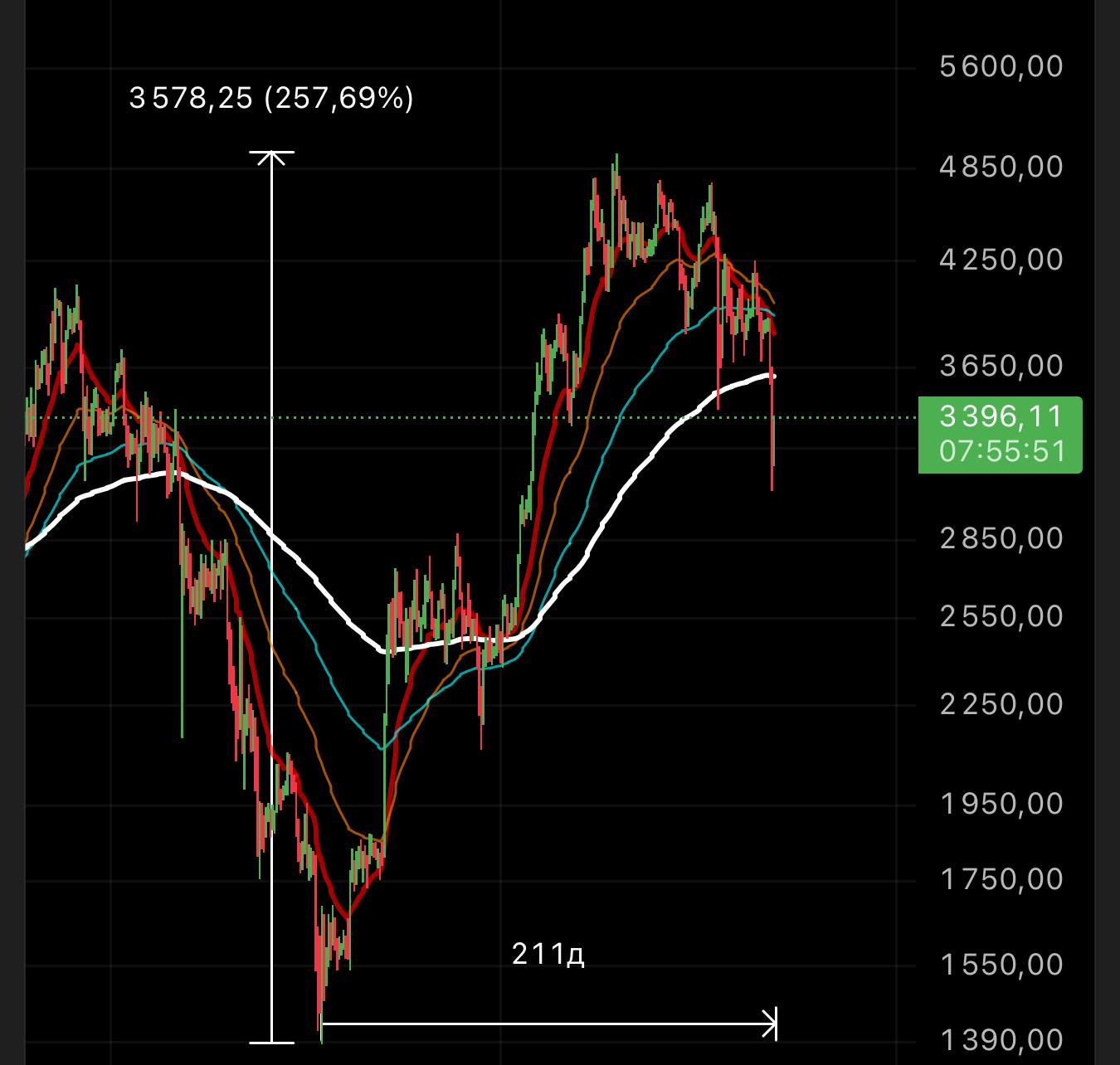Click the 3 650,00 price axis label
1120x1065 pixels.
click(x=1001, y=366)
